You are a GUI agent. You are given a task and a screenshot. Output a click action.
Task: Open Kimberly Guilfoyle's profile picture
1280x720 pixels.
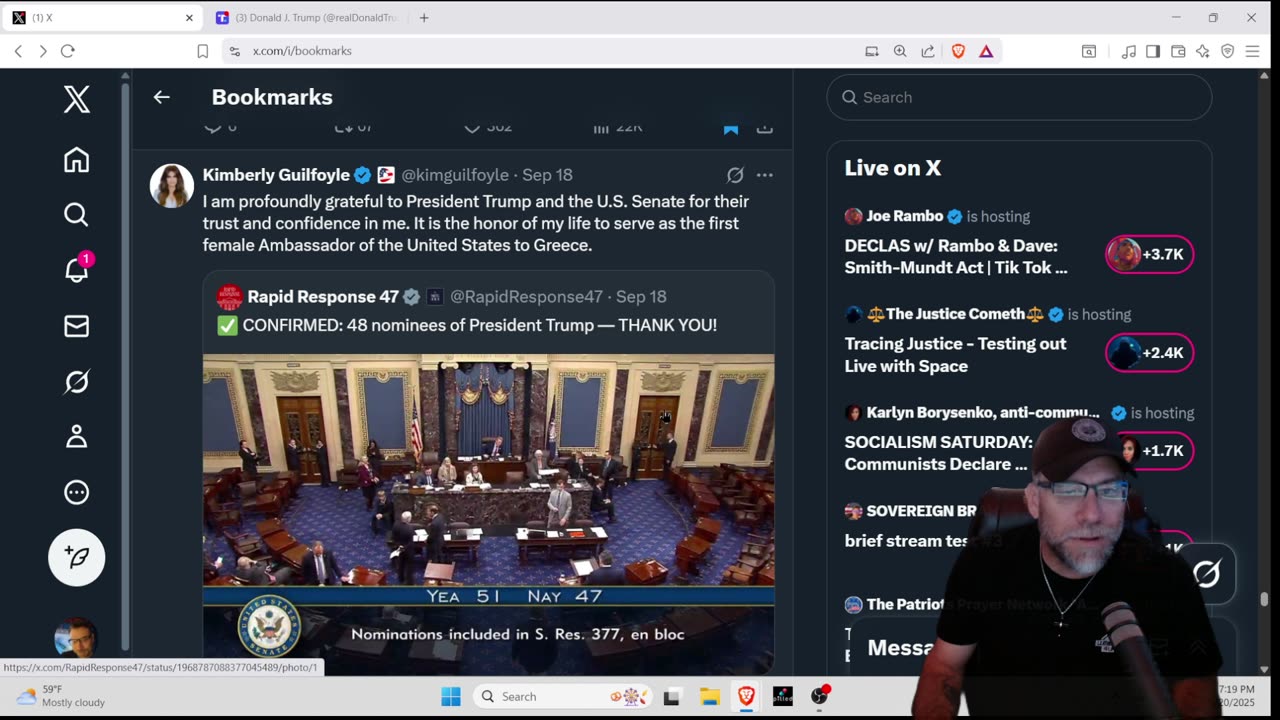(x=172, y=186)
